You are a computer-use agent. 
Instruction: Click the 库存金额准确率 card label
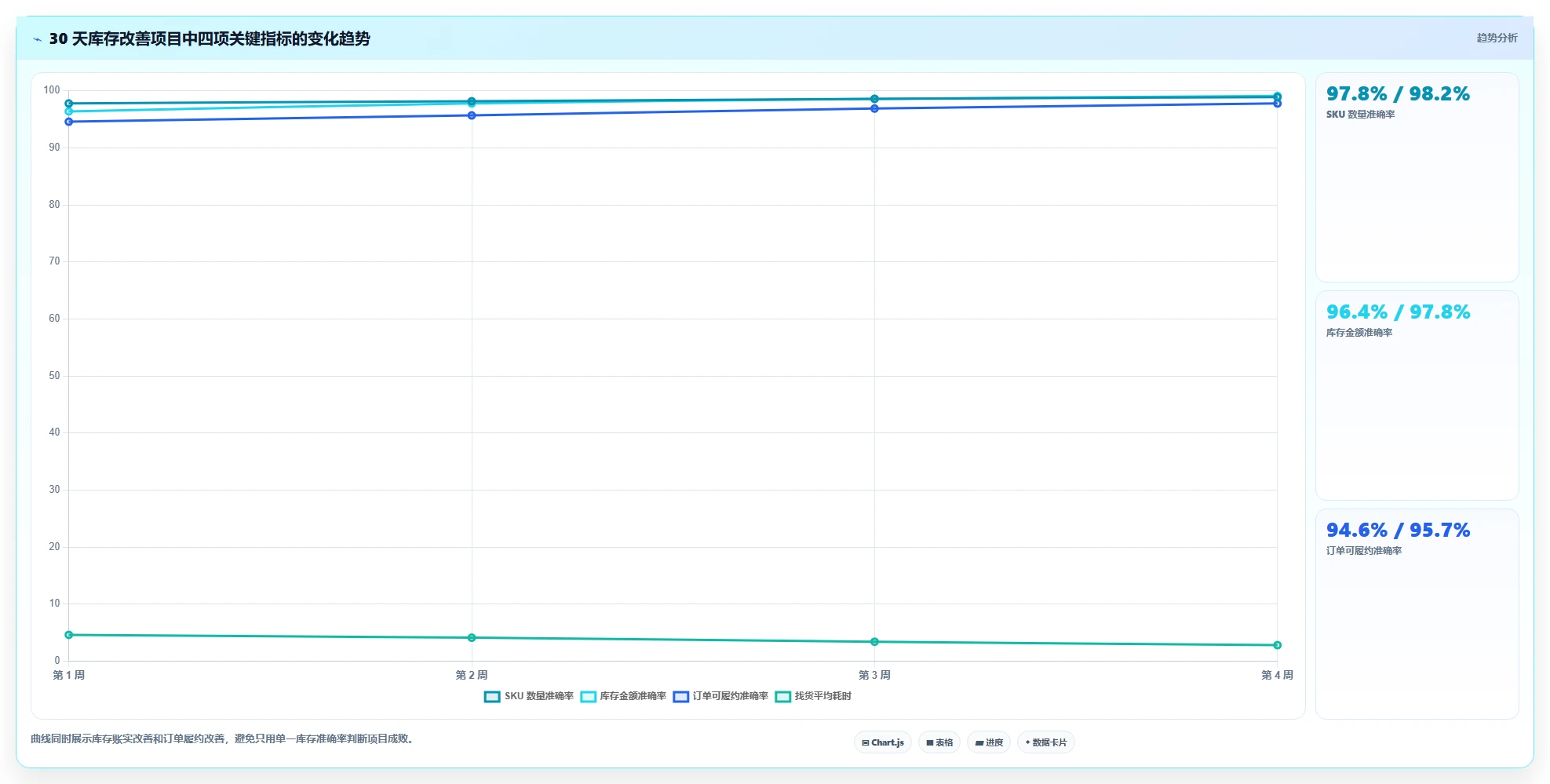pos(1359,333)
